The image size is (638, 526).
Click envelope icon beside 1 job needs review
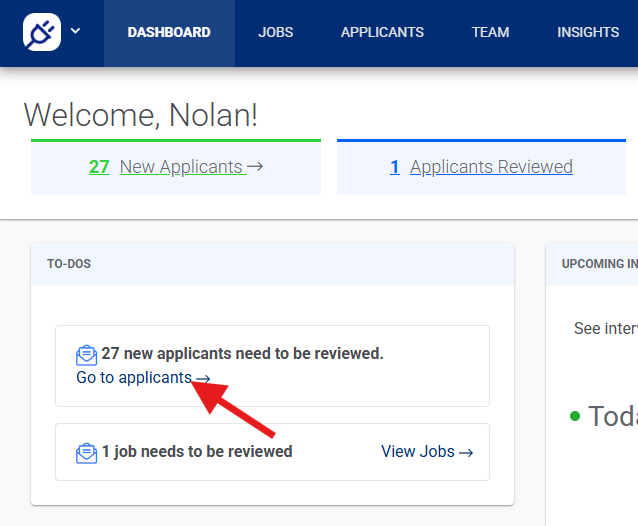(x=87, y=453)
